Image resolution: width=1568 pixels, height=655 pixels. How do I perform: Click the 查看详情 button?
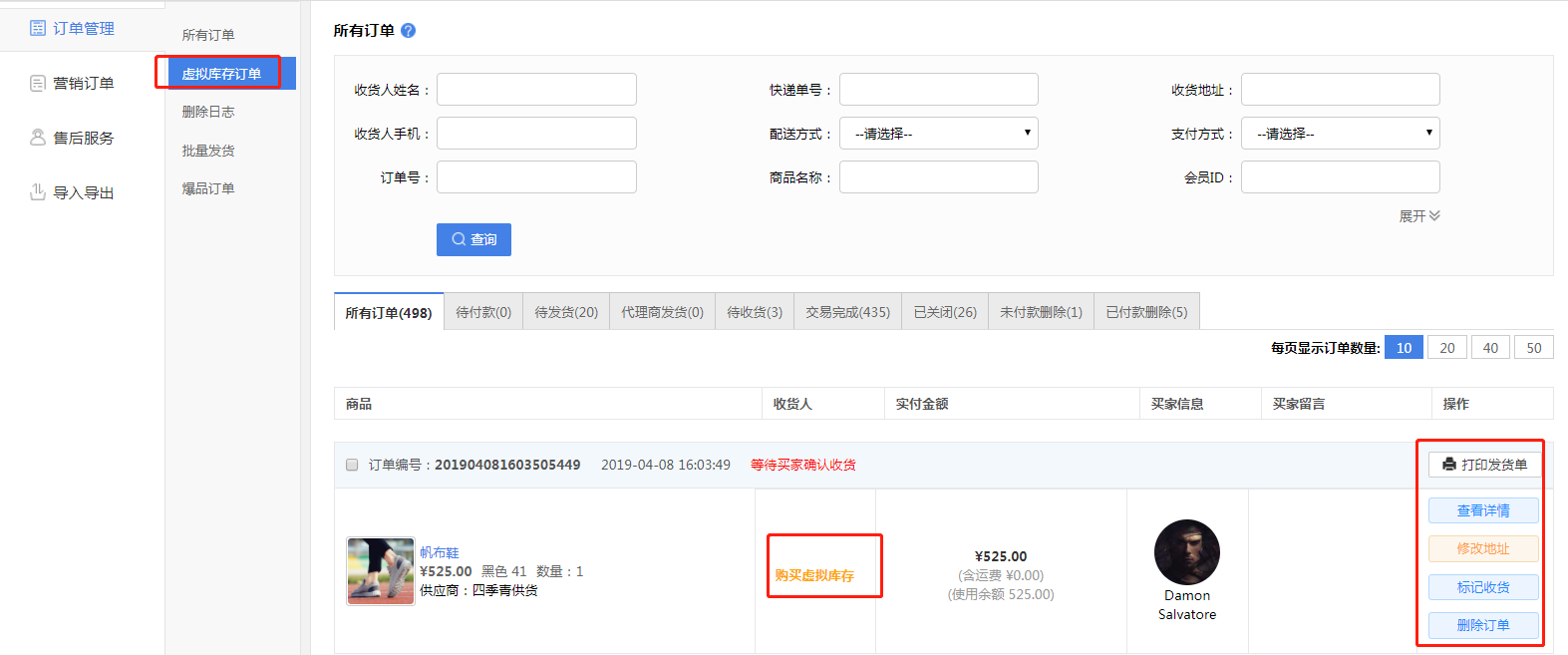coord(1483,510)
